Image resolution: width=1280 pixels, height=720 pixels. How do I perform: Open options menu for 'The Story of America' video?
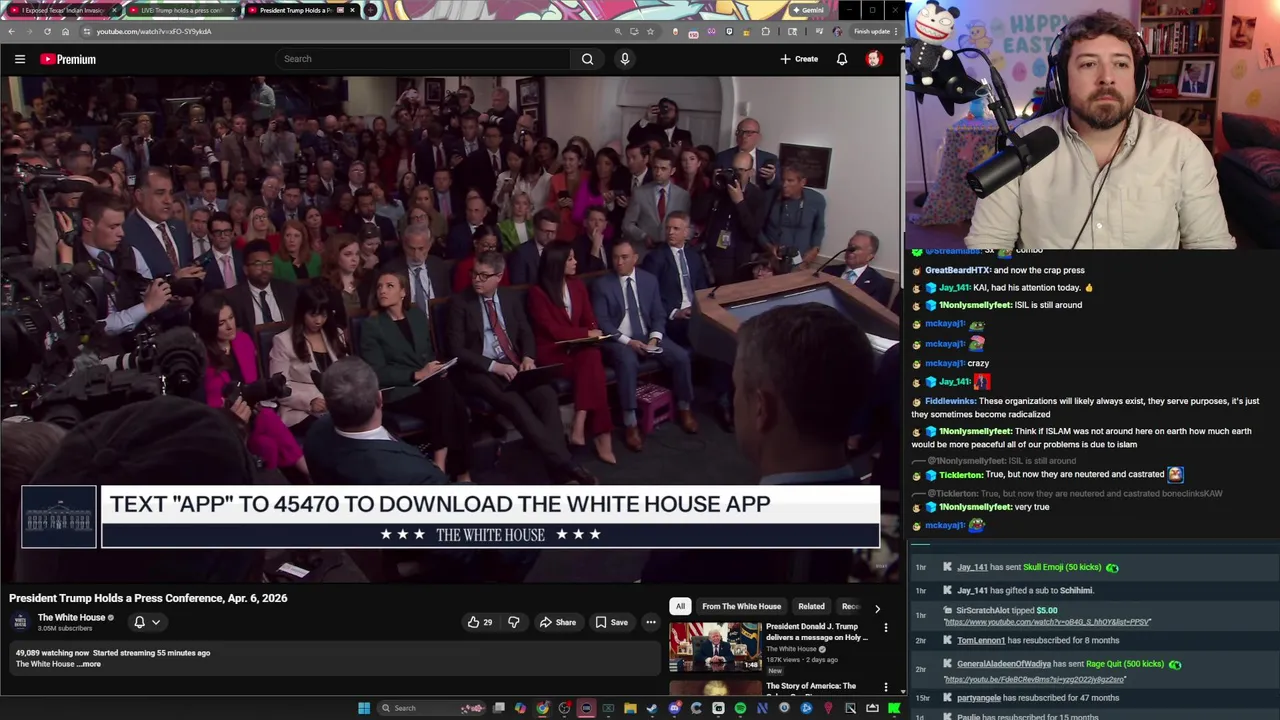(x=885, y=688)
